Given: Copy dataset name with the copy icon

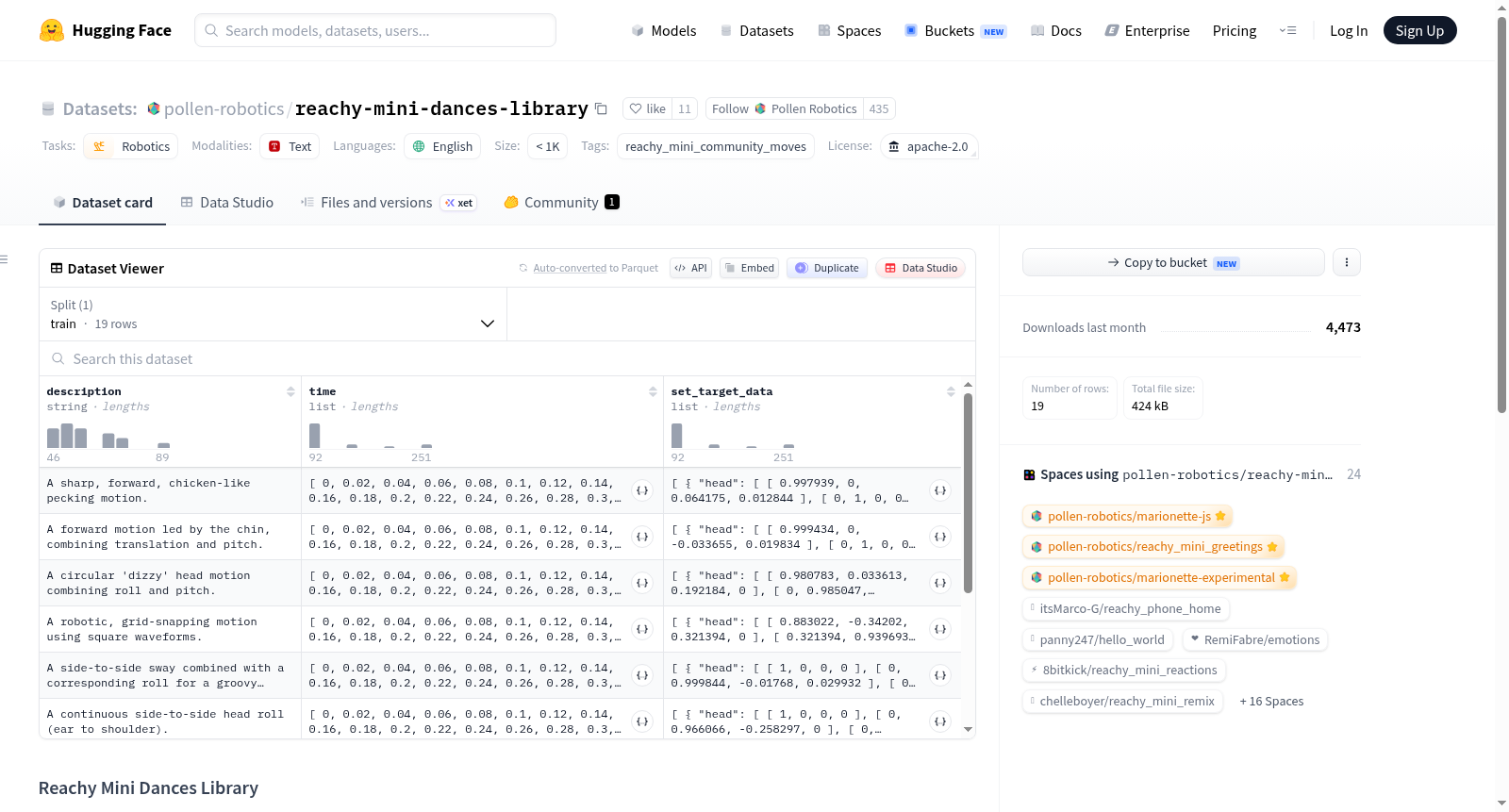Looking at the screenshot, I should point(601,108).
